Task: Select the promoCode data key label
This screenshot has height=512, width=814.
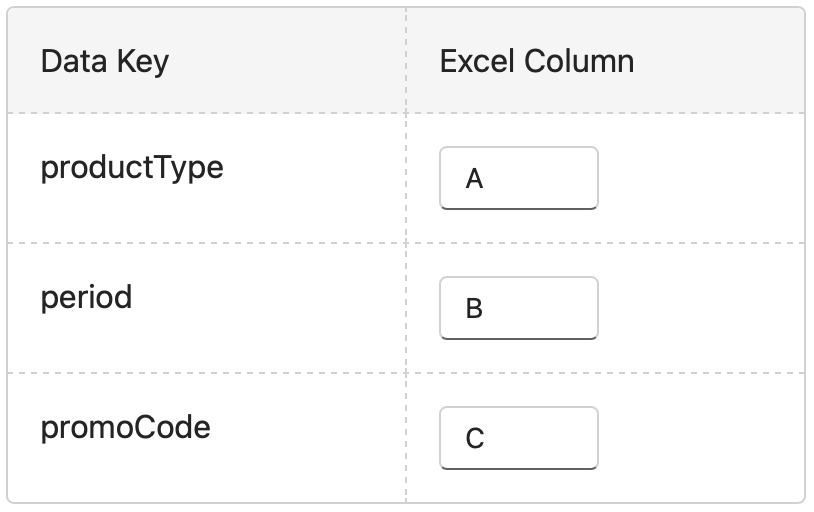Action: 126,427
